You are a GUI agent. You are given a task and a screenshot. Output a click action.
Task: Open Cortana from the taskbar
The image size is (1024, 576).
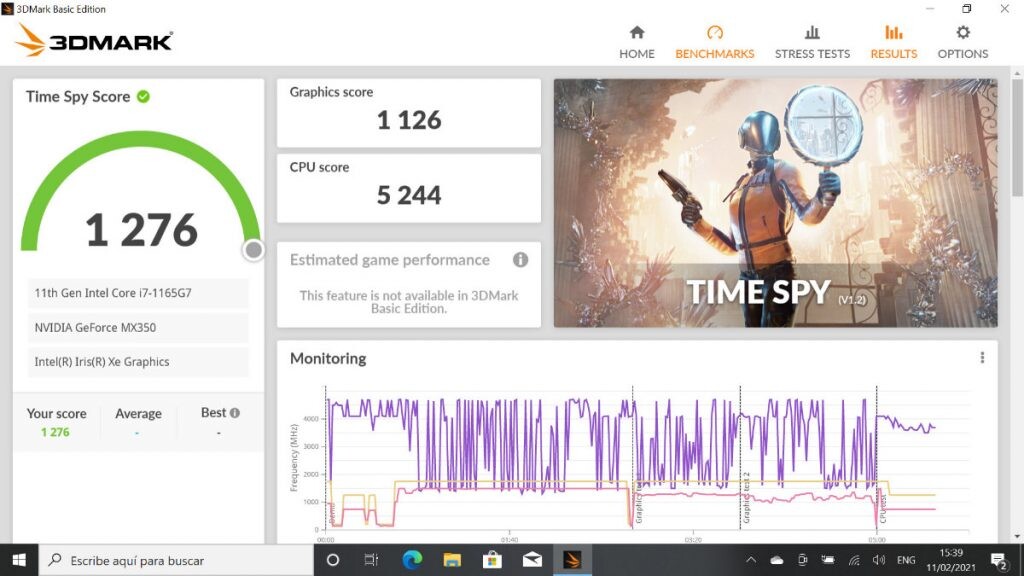[x=332, y=560]
